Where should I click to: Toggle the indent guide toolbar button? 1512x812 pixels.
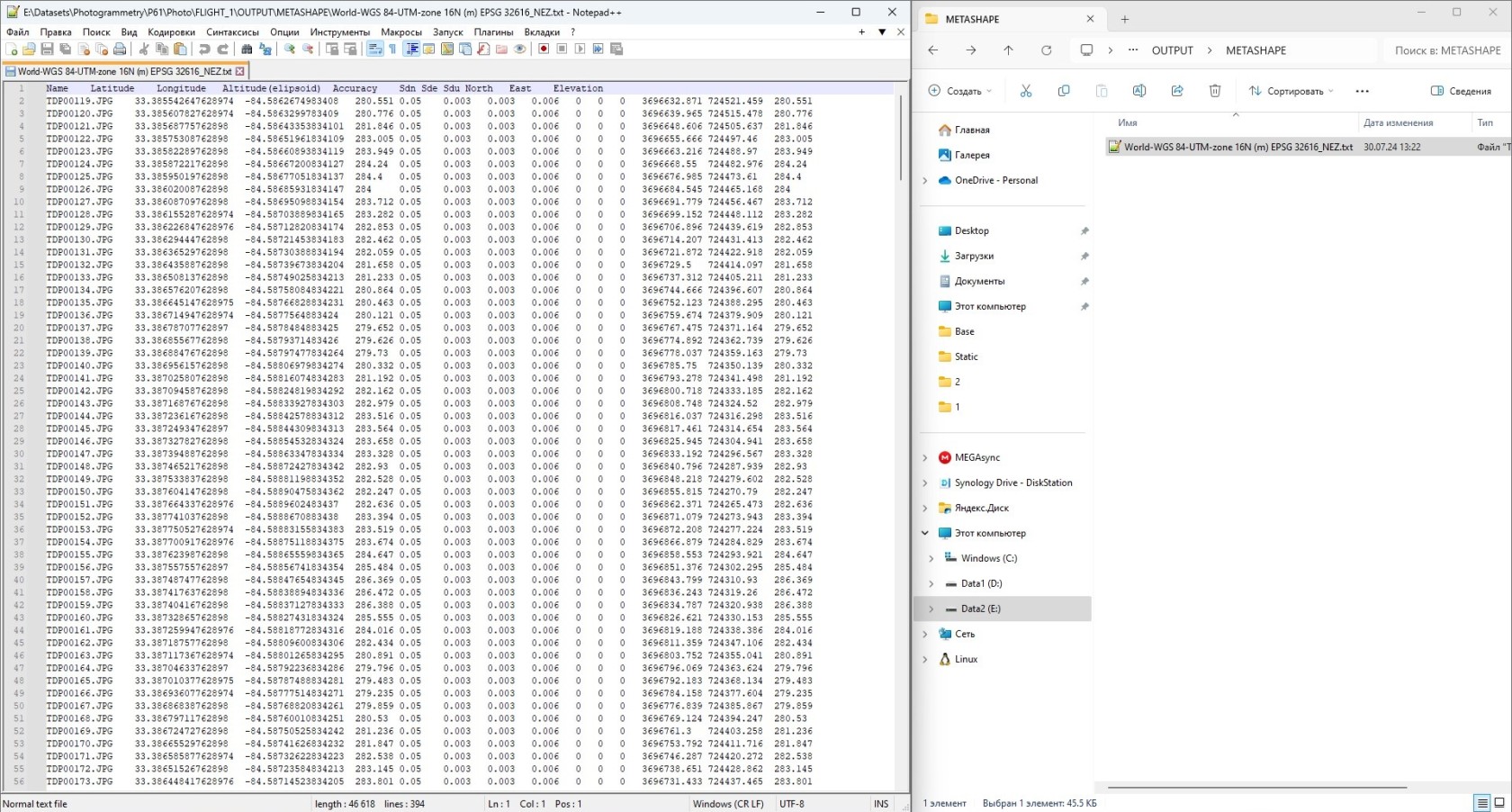point(412,49)
